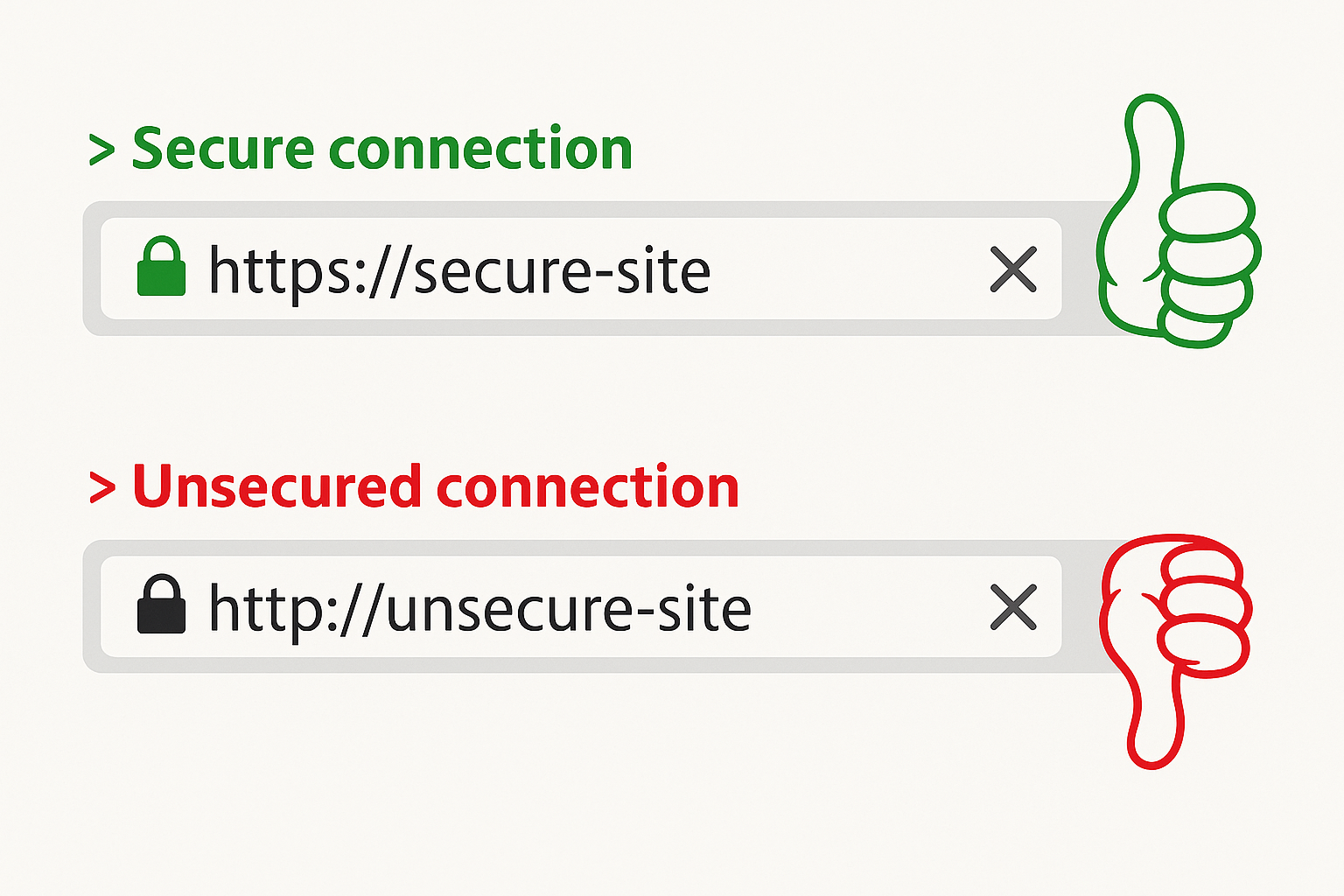Expand the red chevron beside Unsecured connection

102,488
